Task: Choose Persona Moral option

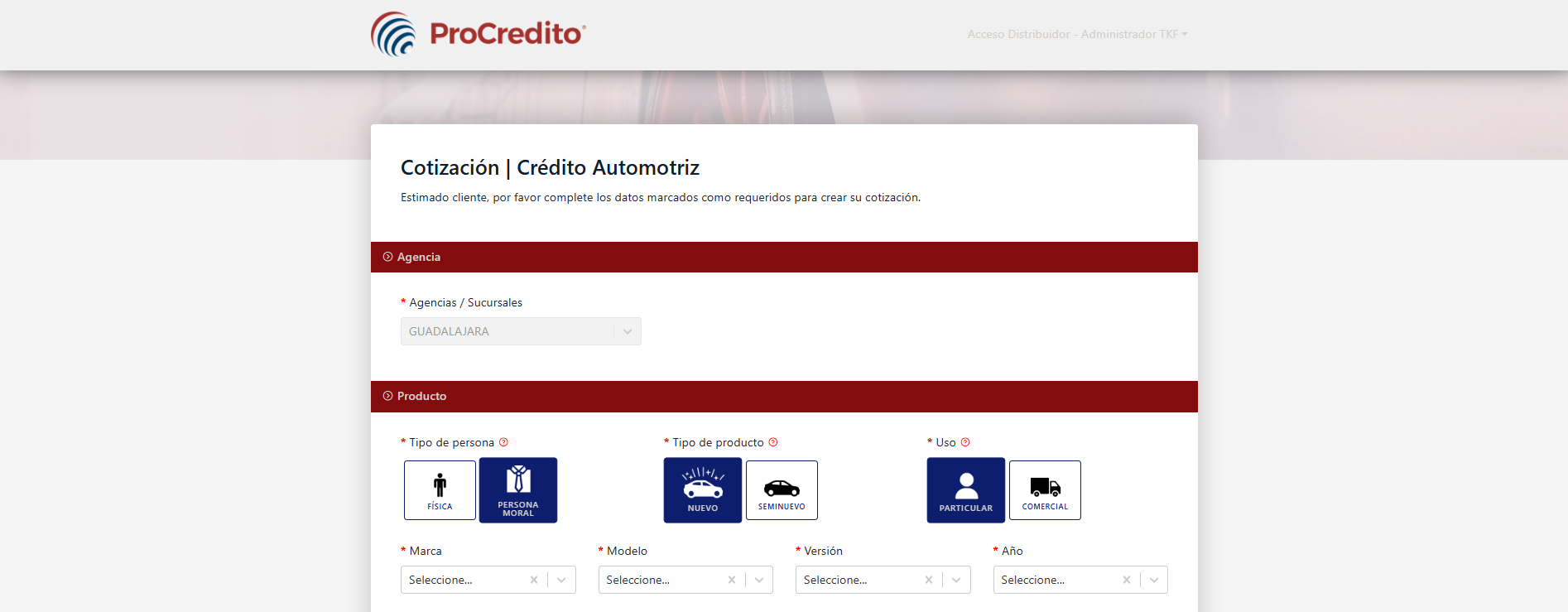Action: 518,490
